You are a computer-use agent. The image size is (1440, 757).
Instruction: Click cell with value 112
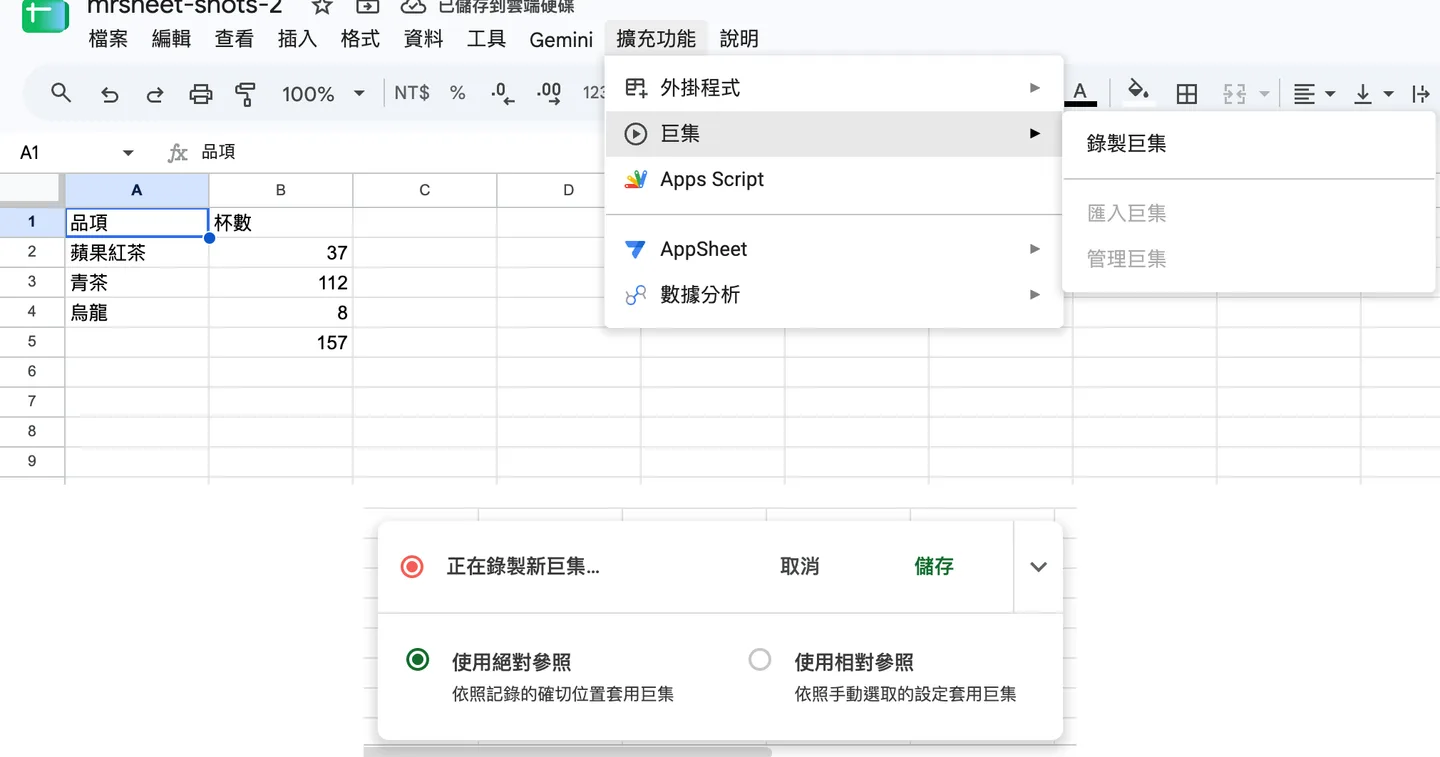(x=281, y=283)
